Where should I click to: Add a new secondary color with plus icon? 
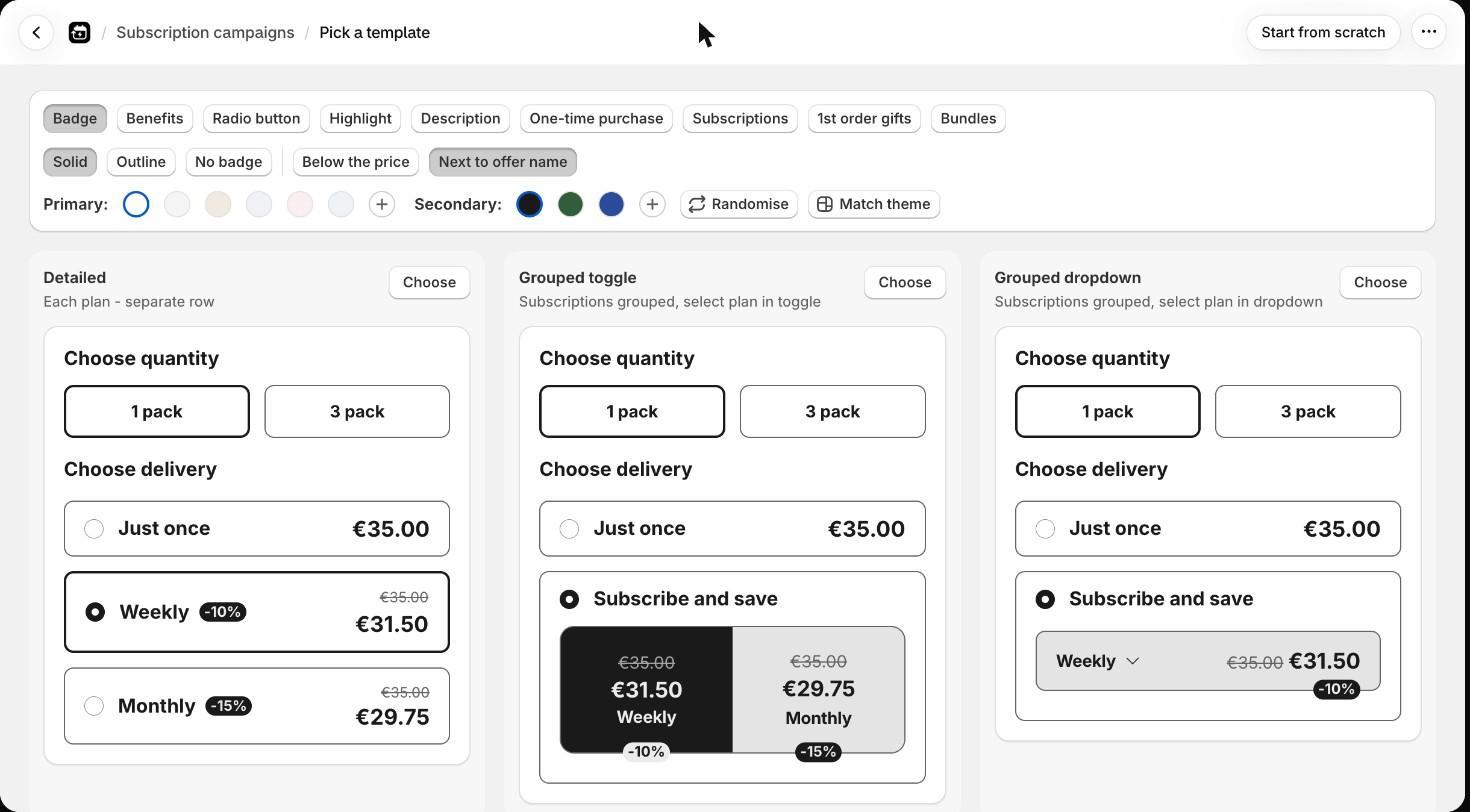coord(652,204)
